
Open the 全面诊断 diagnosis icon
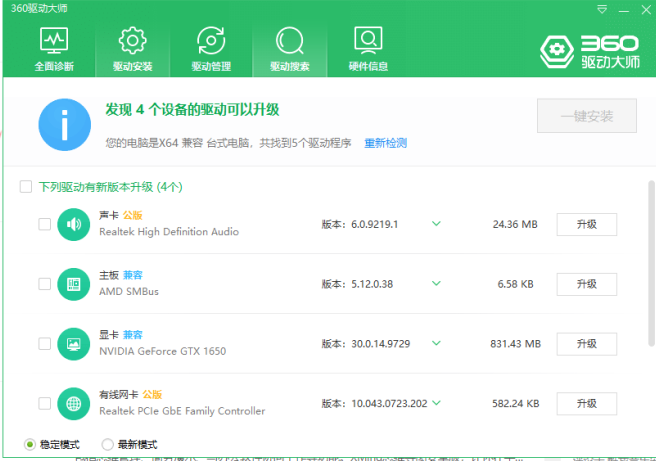click(52, 42)
